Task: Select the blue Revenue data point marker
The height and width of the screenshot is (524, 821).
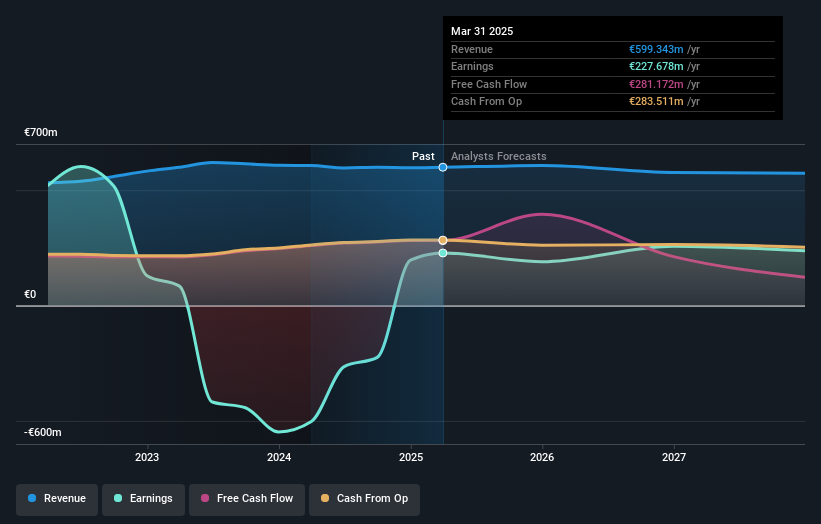Action: [x=443, y=168]
